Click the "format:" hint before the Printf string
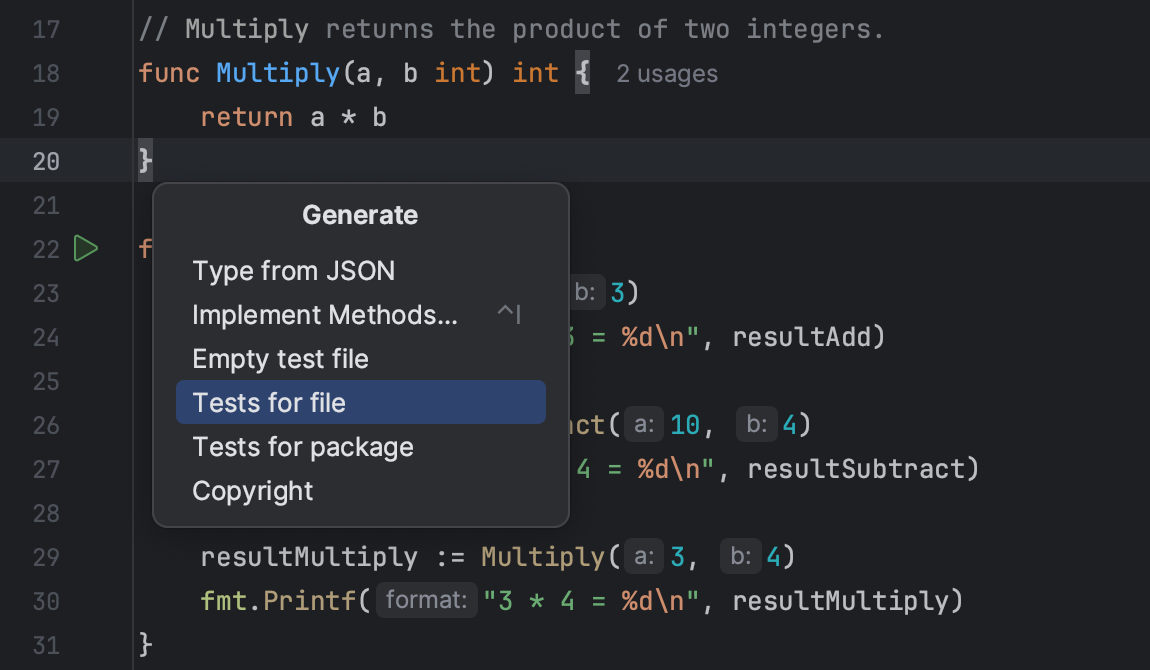Viewport: 1150px width, 670px height. [426, 599]
